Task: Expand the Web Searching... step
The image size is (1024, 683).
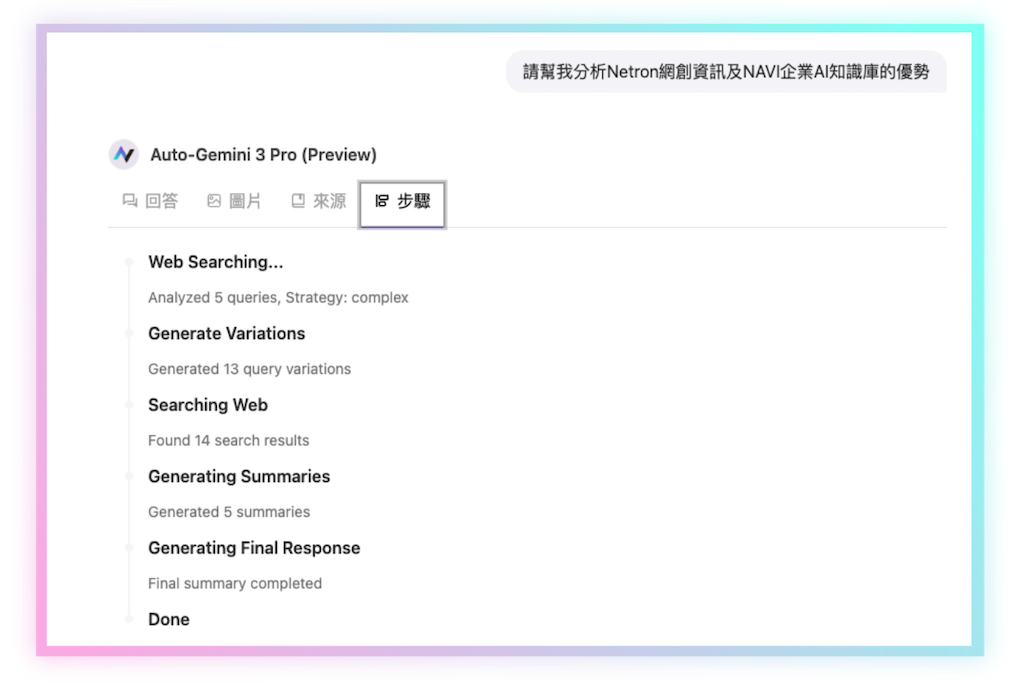Action: click(215, 262)
